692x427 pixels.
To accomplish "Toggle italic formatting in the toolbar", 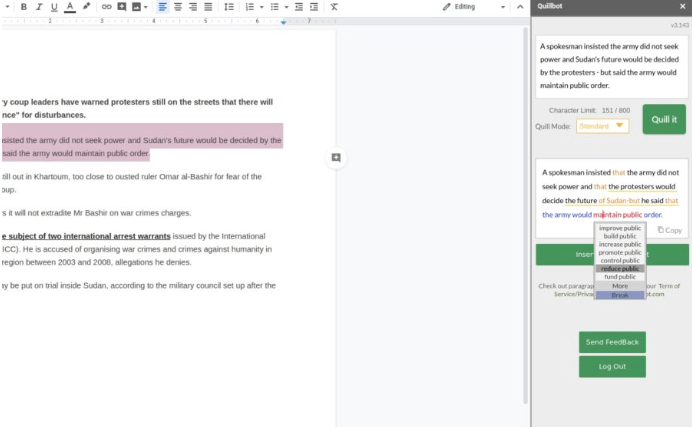I will [39, 7].
